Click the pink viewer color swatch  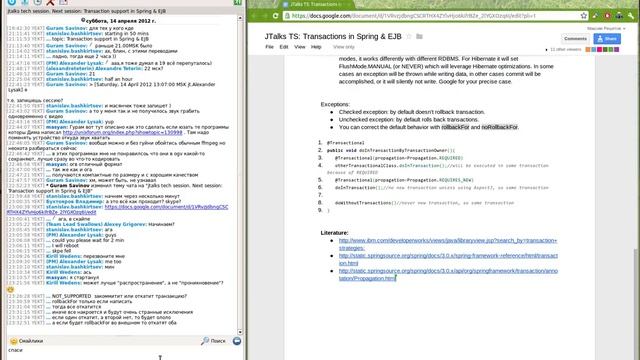[x=600, y=49]
